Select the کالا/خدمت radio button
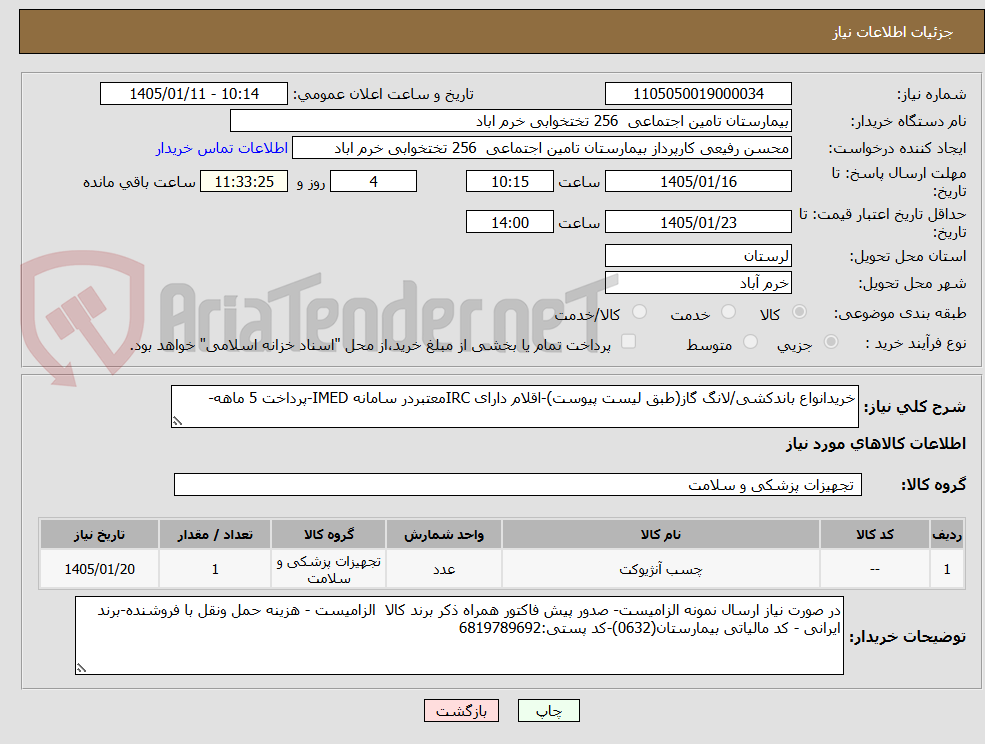 pyautogui.click(x=639, y=312)
